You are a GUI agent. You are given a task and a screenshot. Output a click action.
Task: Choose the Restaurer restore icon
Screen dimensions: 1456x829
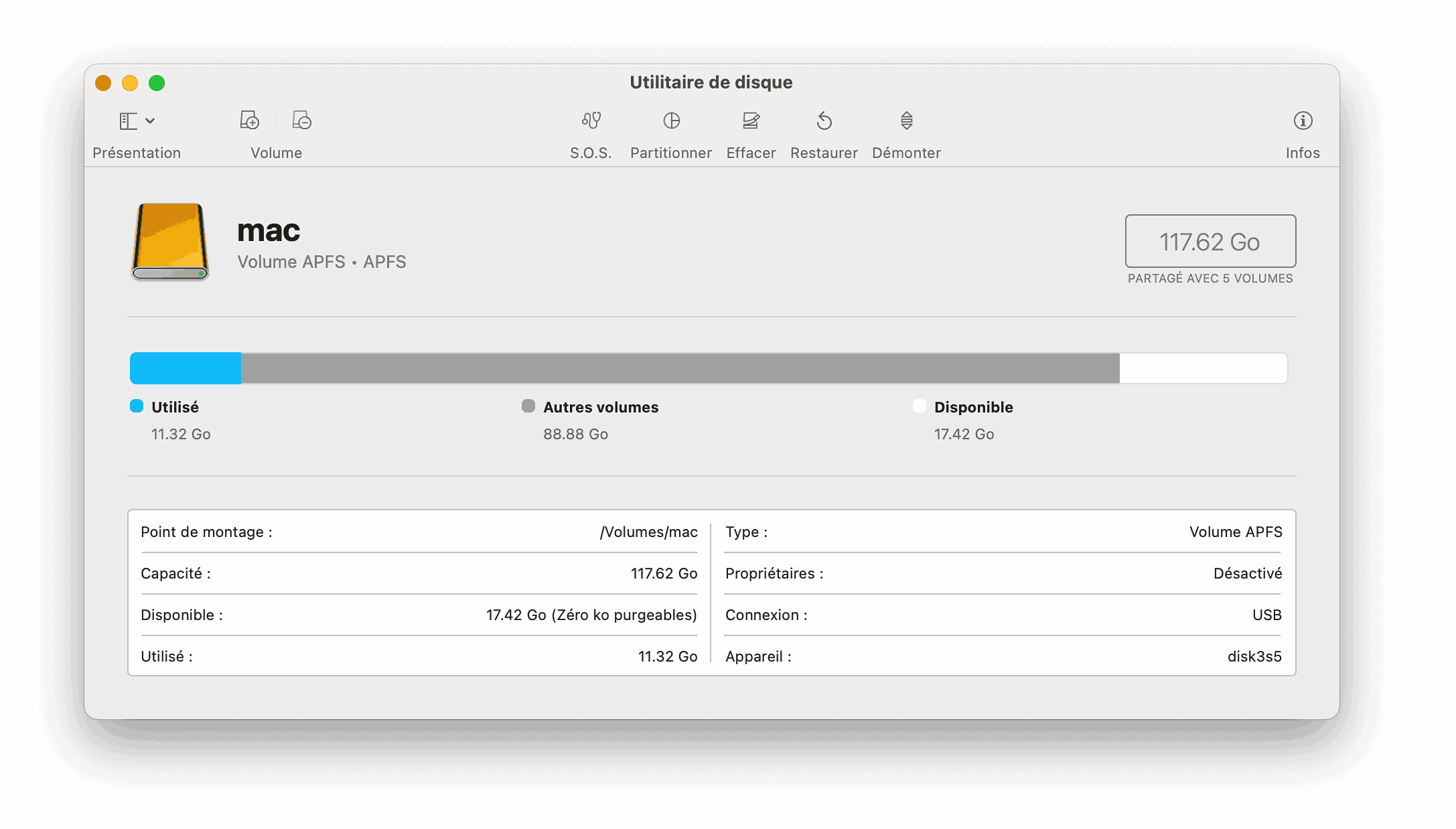pyautogui.click(x=824, y=121)
